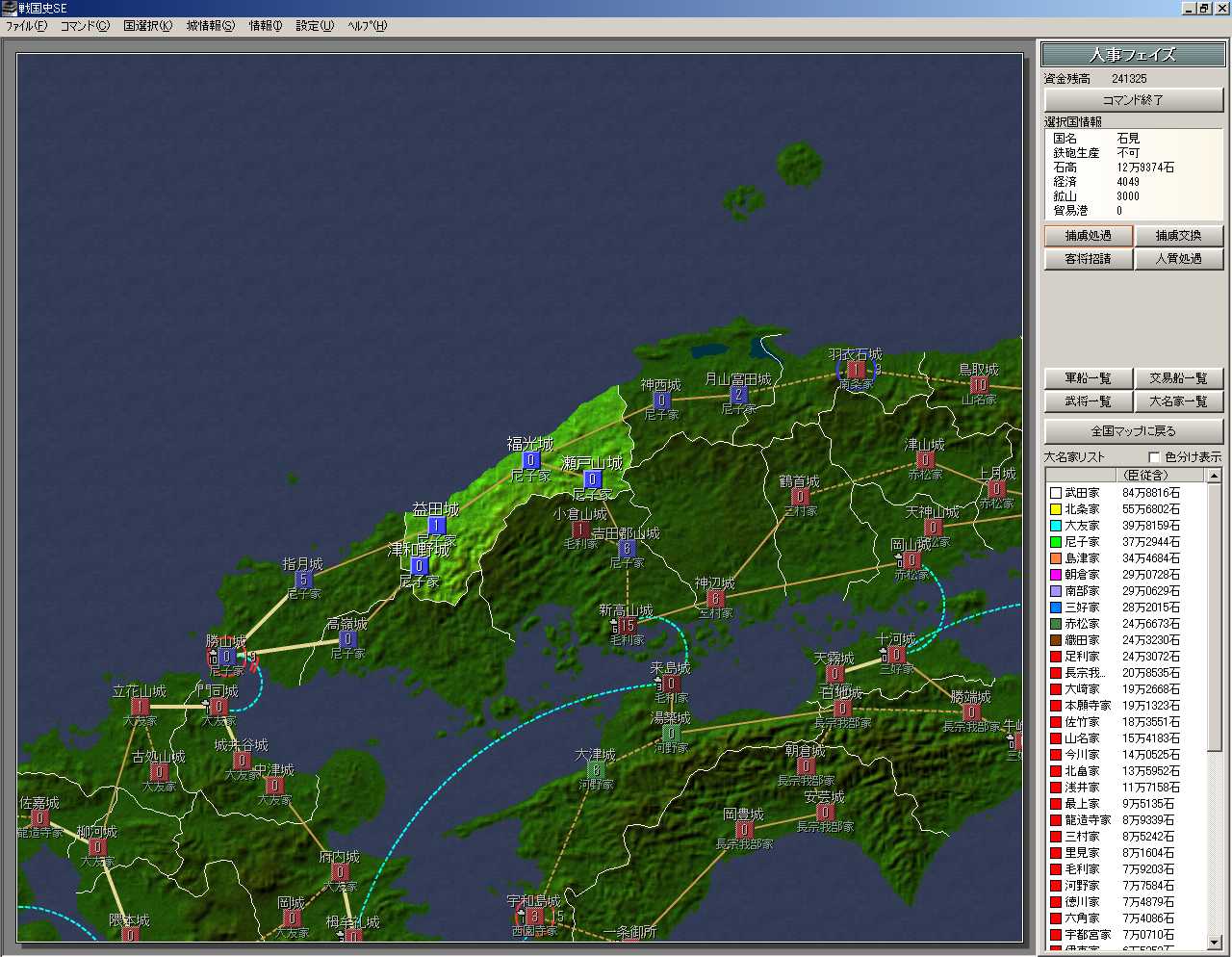This screenshot has height=957, width=1232.
Task: Click the green swatch beside 尼子家
Action: tap(1056, 542)
